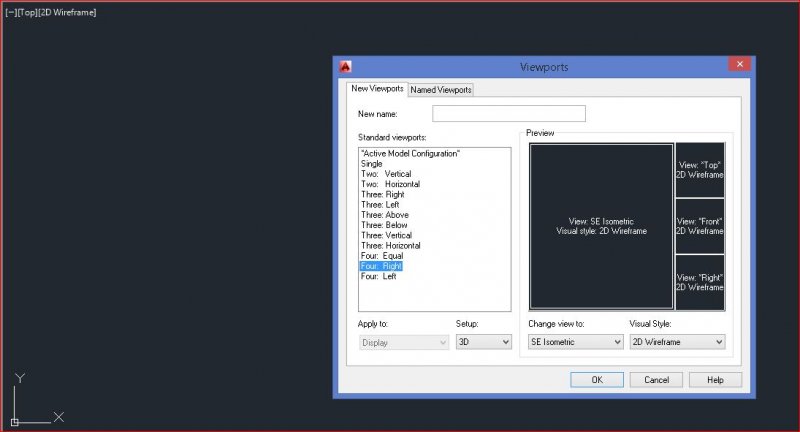Image resolution: width=800 pixels, height=432 pixels.
Task: Click the AutoCAD logo icon in Viewports dialog
Action: pos(345,66)
